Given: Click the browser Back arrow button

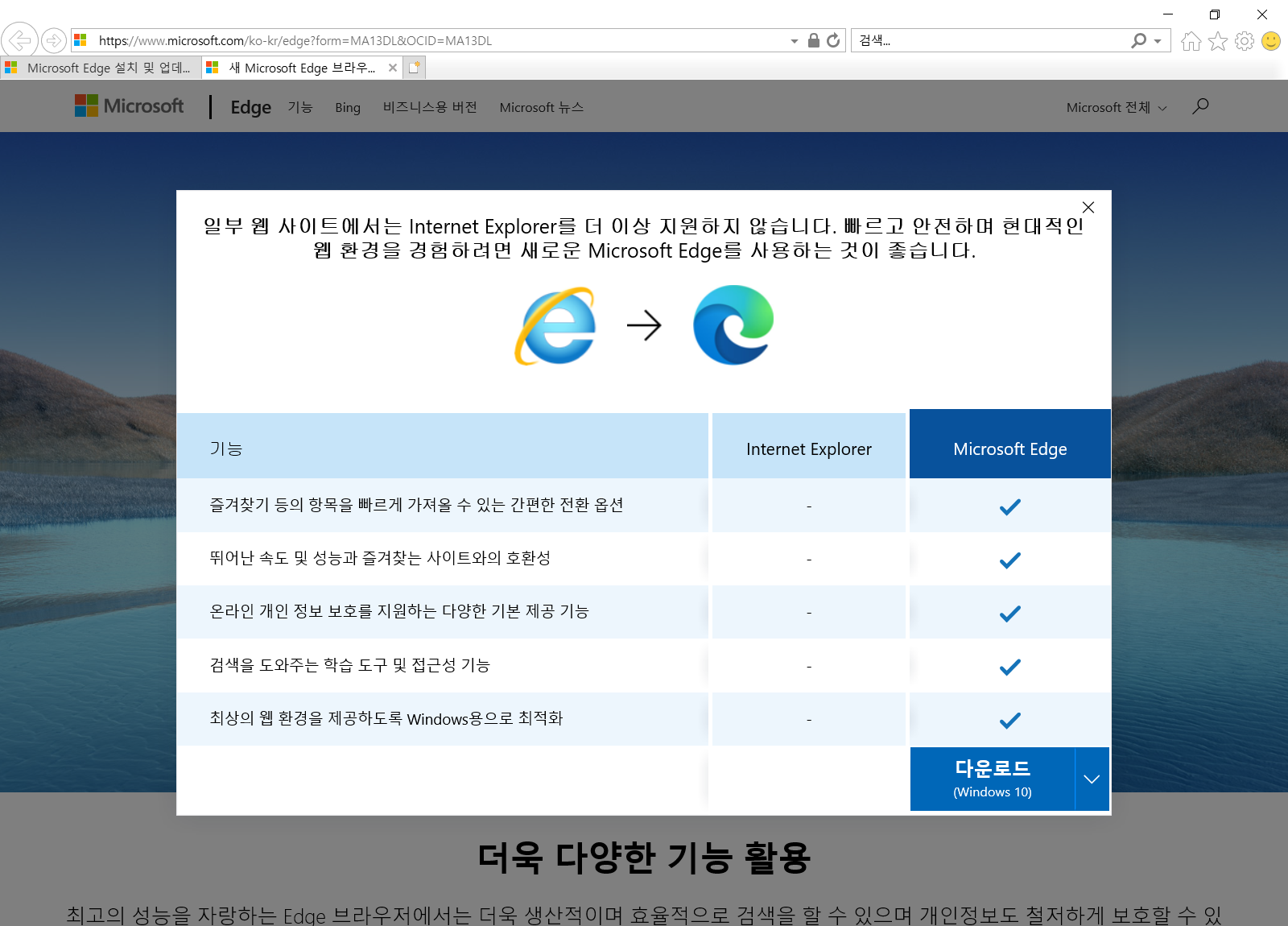Looking at the screenshot, I should click(19, 39).
